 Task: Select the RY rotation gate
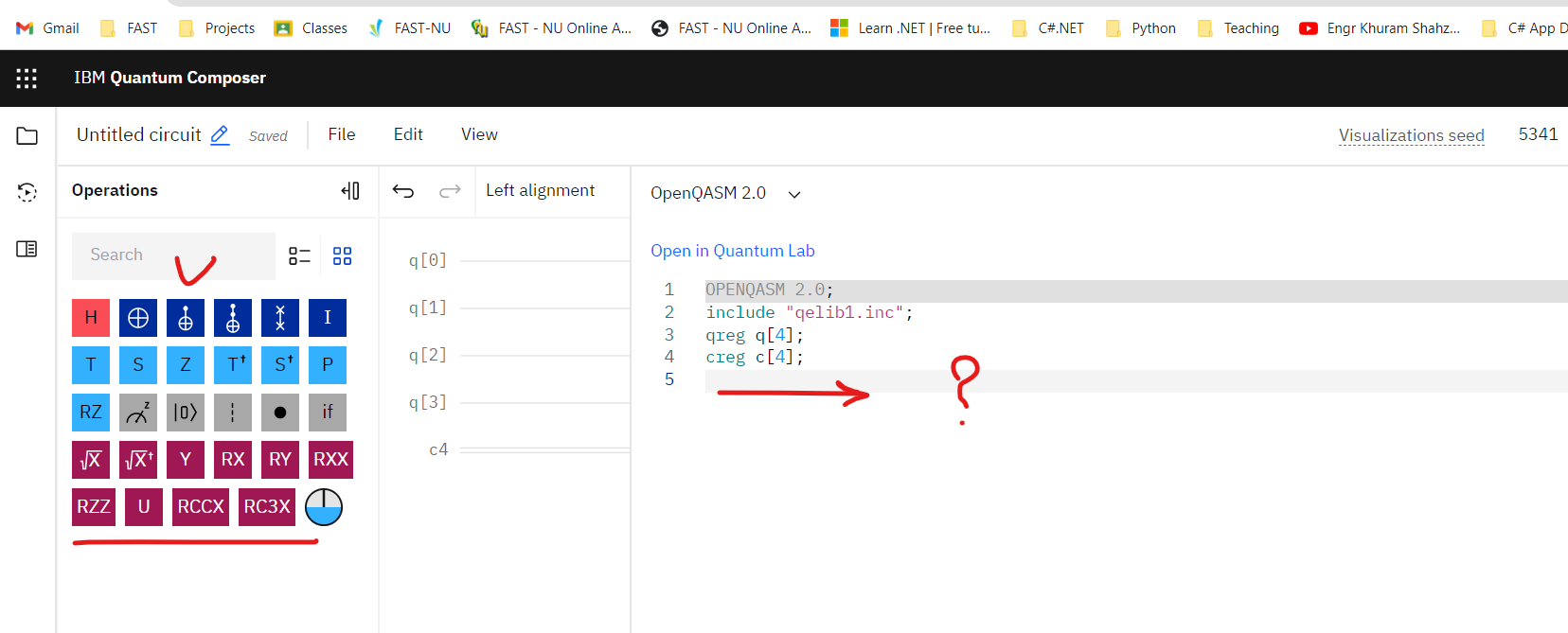280,460
